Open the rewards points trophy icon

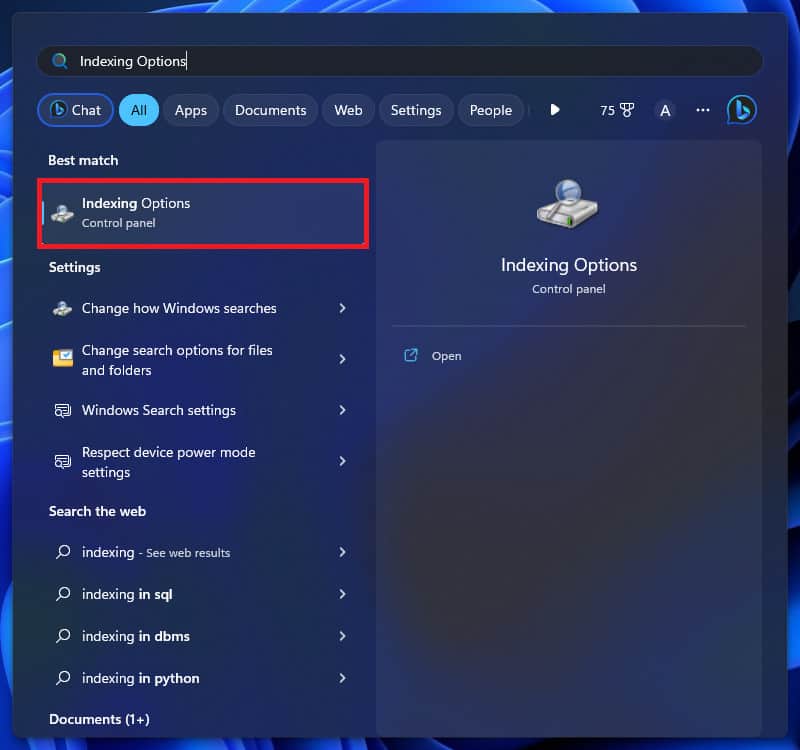click(x=627, y=110)
